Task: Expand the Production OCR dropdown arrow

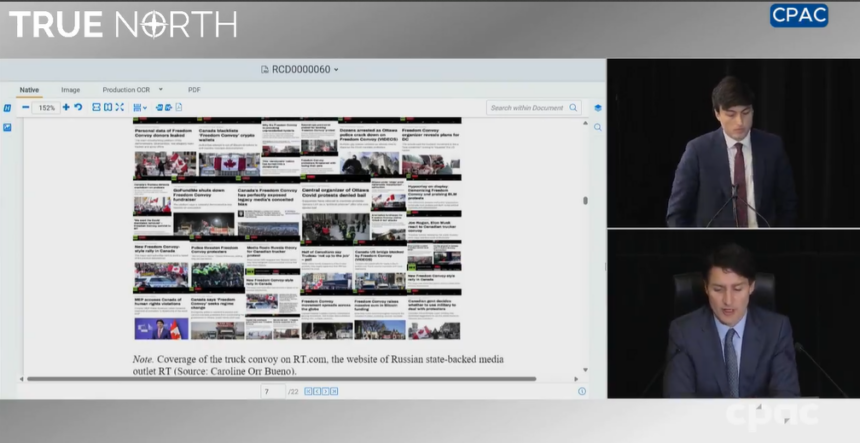Action: pyautogui.click(x=160, y=90)
